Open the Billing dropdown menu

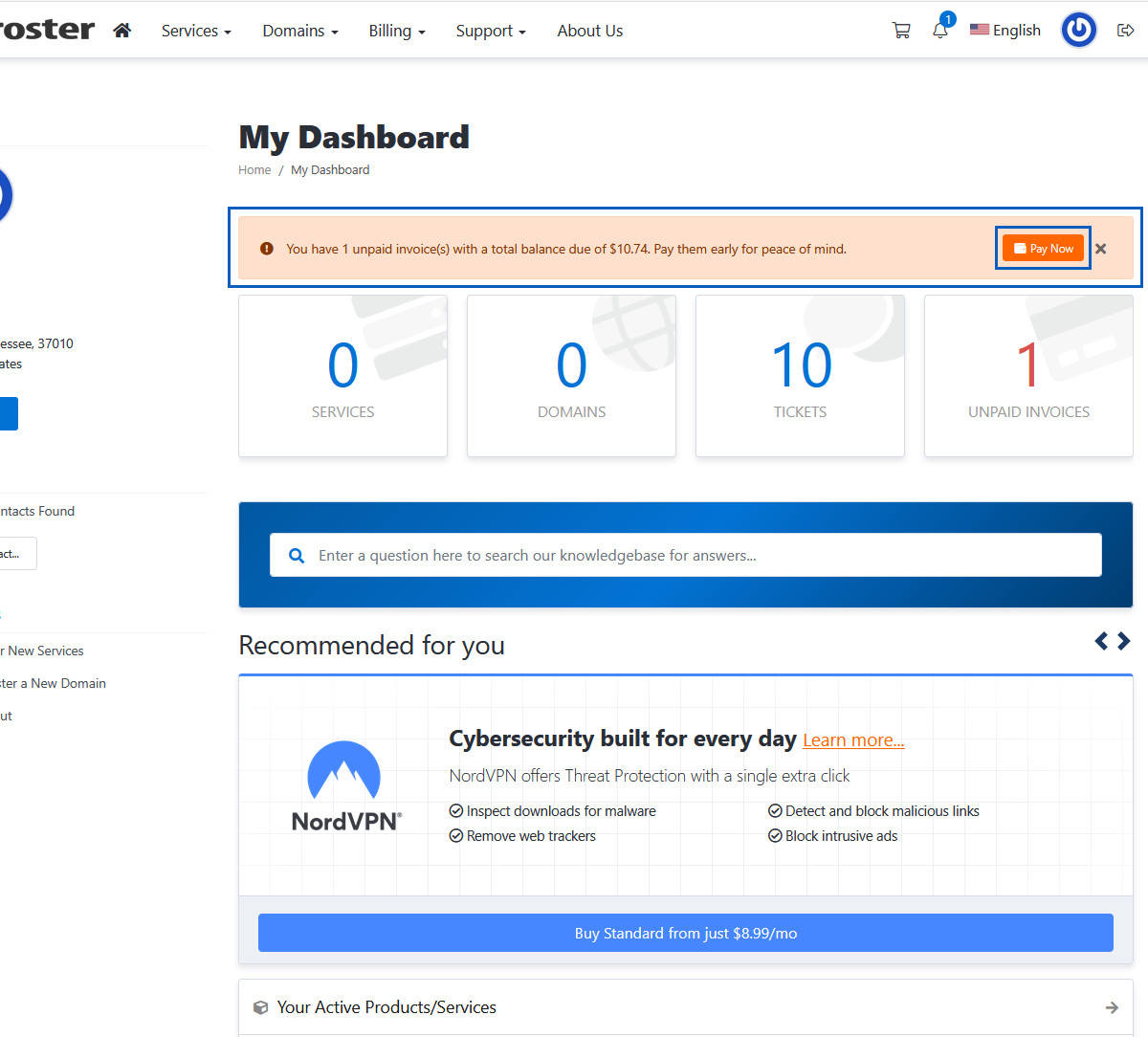(397, 31)
